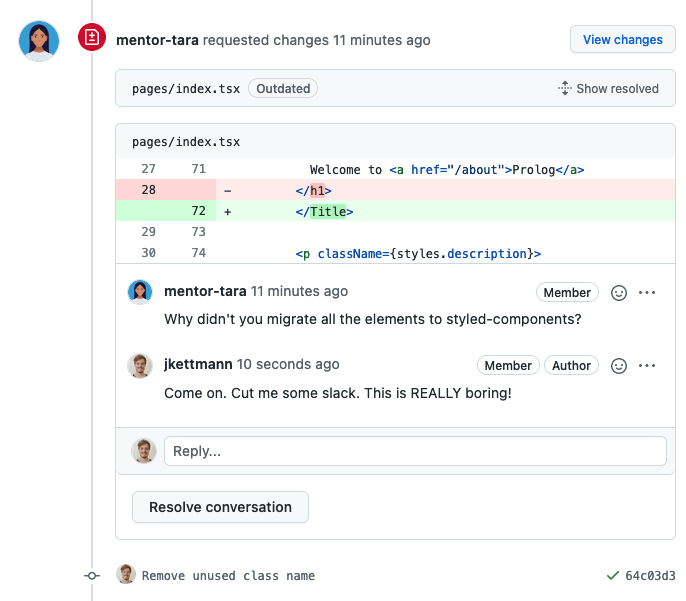
Task: Click the green check status icon
Action: tap(613, 575)
